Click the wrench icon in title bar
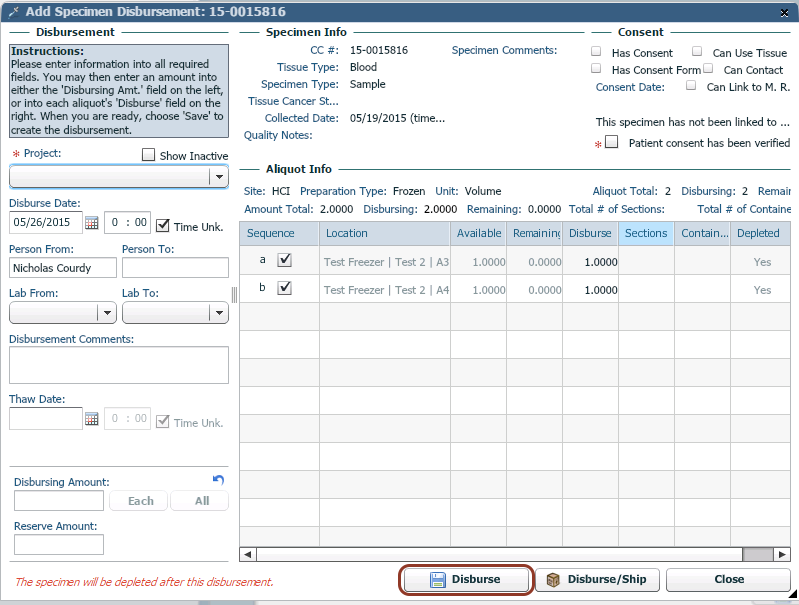 pyautogui.click(x=14, y=12)
